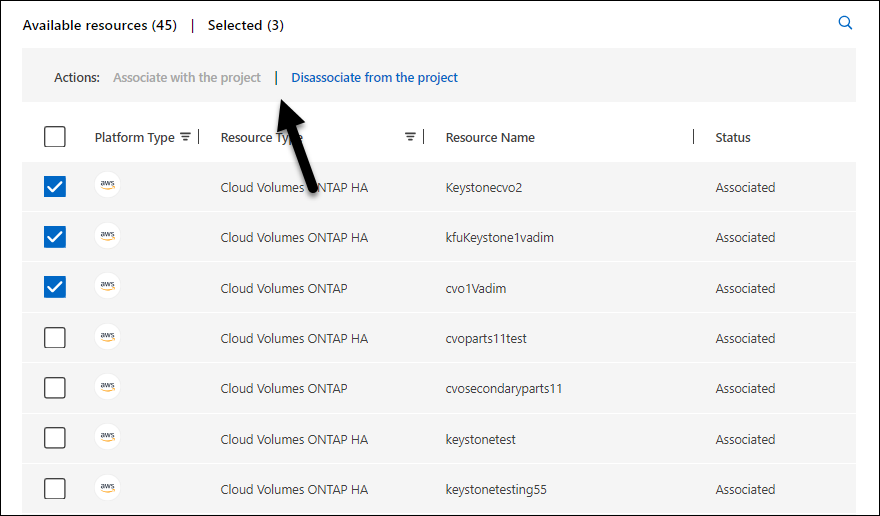Open the Platform Type filter icon

coord(185,137)
